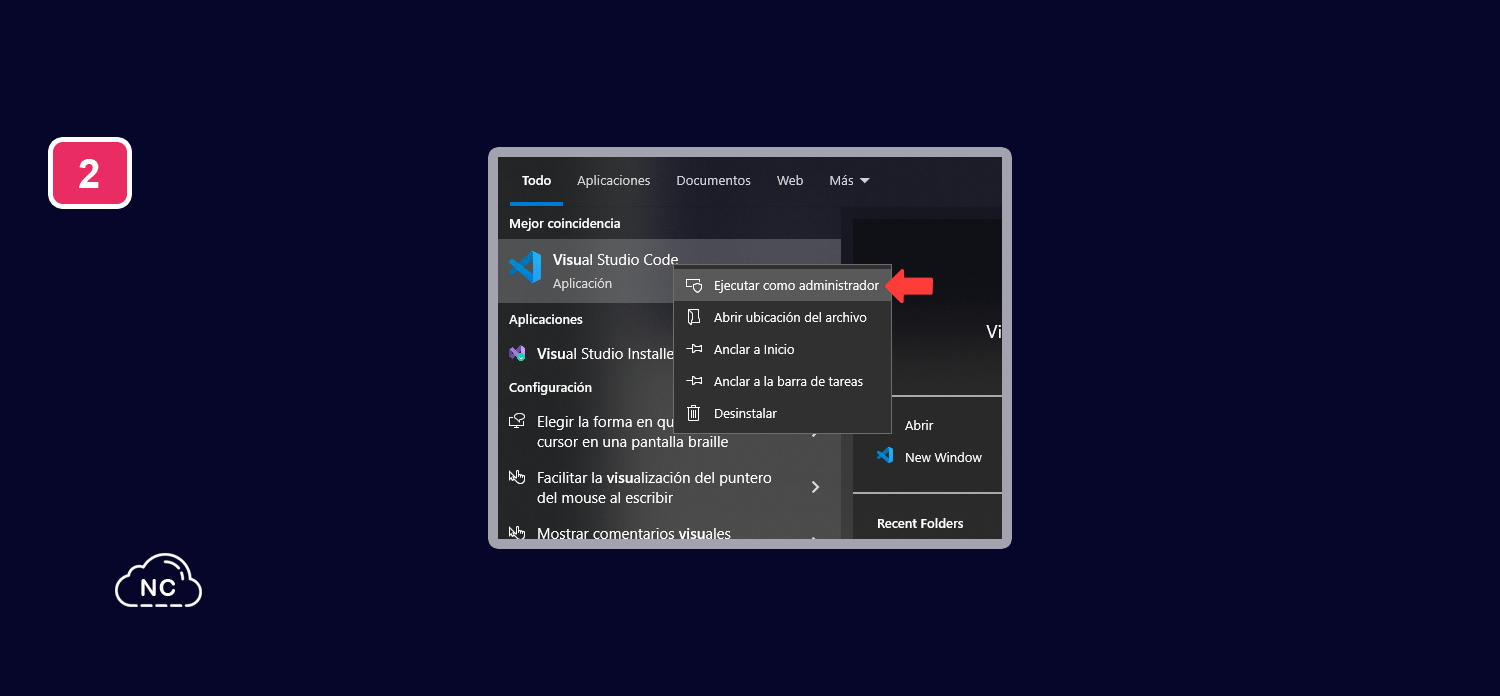Image resolution: width=1500 pixels, height=696 pixels.
Task: Click icon beside Elegir la forma setting
Action: click(517, 421)
